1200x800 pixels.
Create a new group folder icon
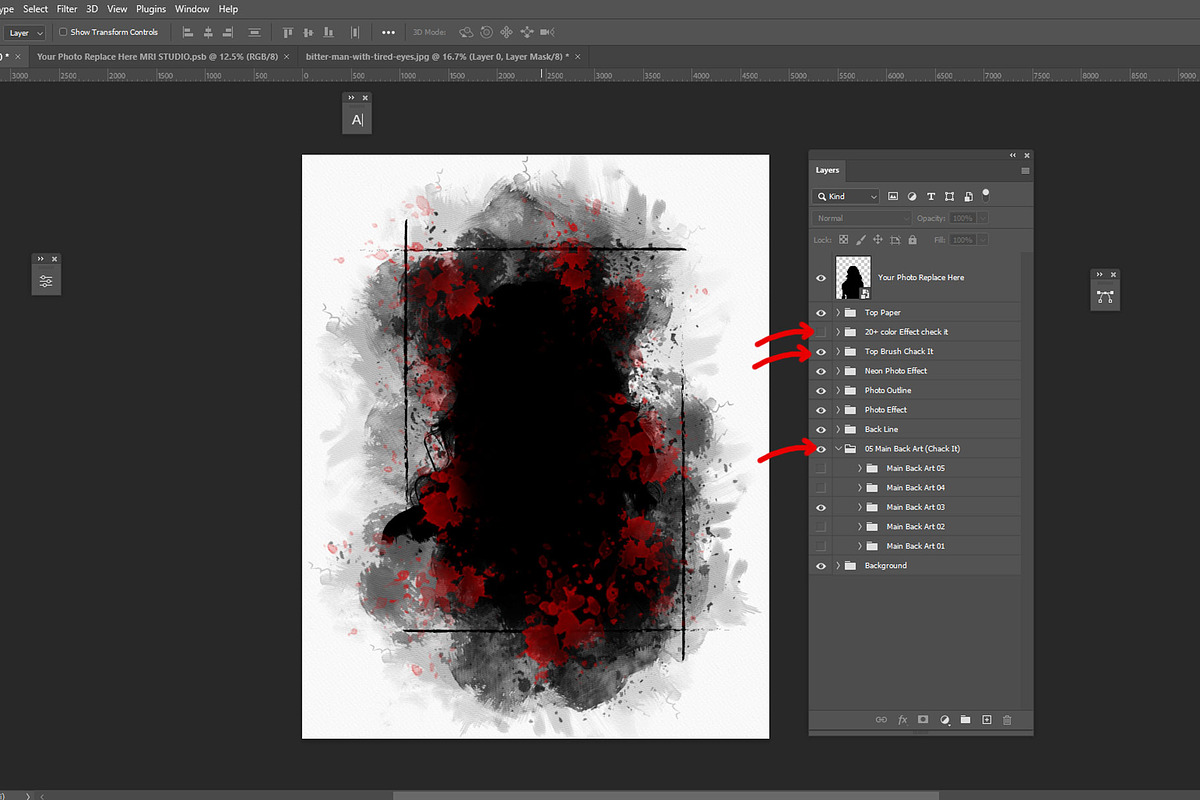click(965, 720)
